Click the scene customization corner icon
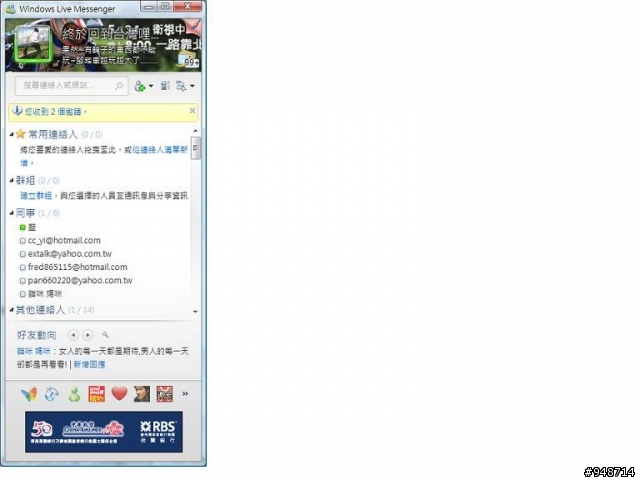 [193, 26]
